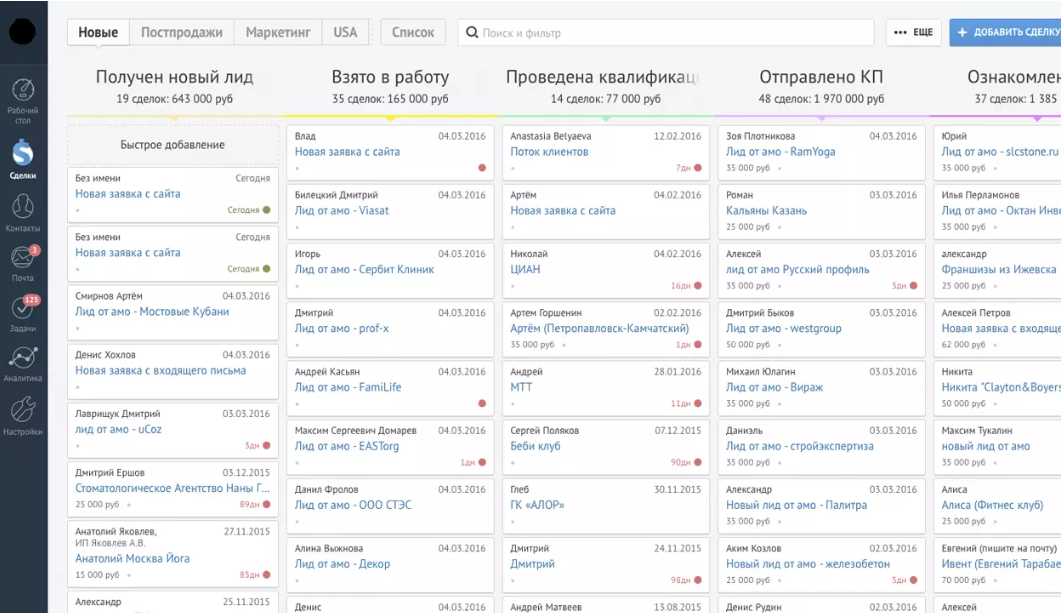Open Новый лид от амо - Палитра deal
Viewport: 1061px width, 613px height.
coord(796,505)
